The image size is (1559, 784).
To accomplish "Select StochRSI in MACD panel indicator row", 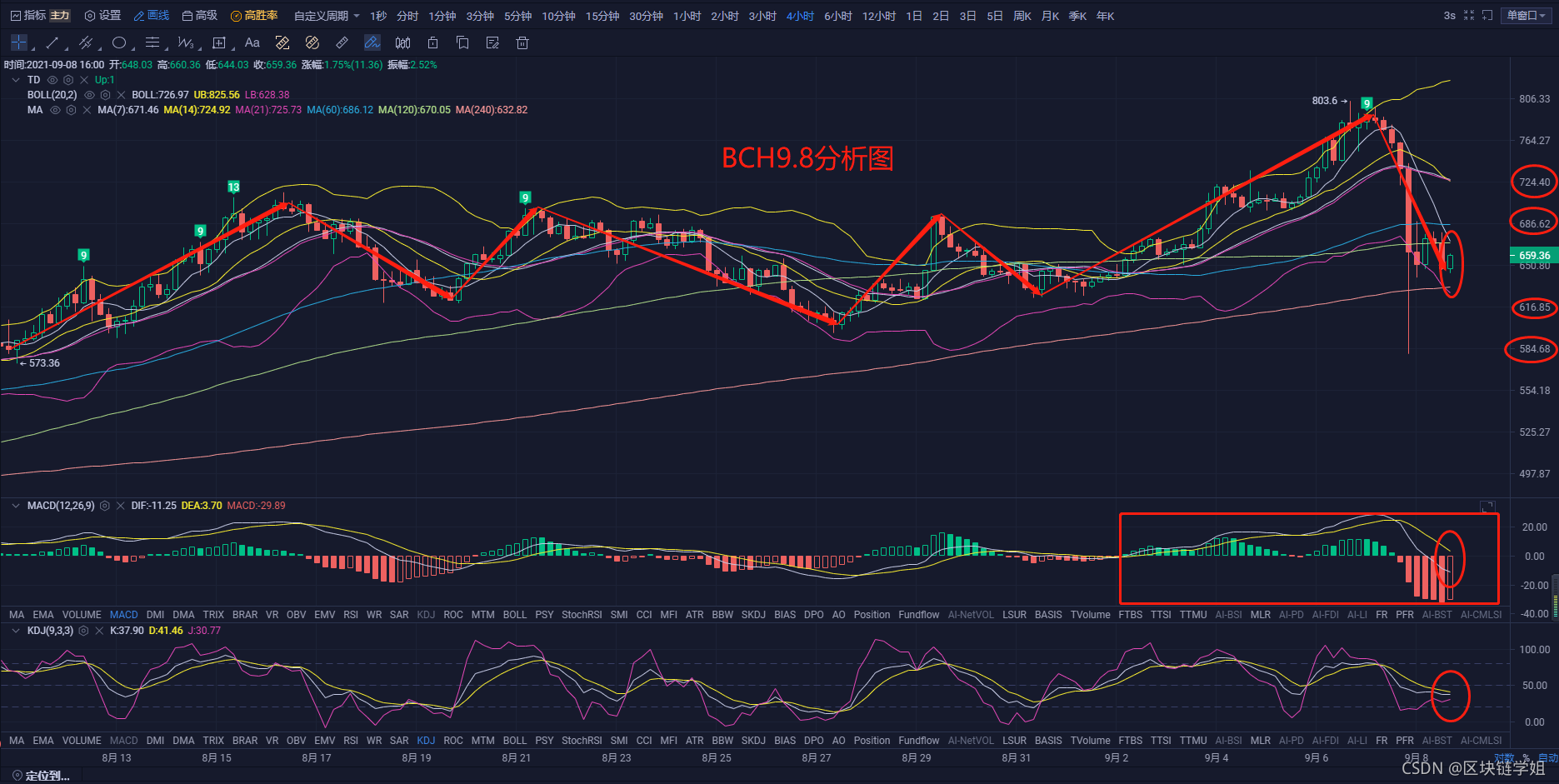I will pyautogui.click(x=582, y=615).
